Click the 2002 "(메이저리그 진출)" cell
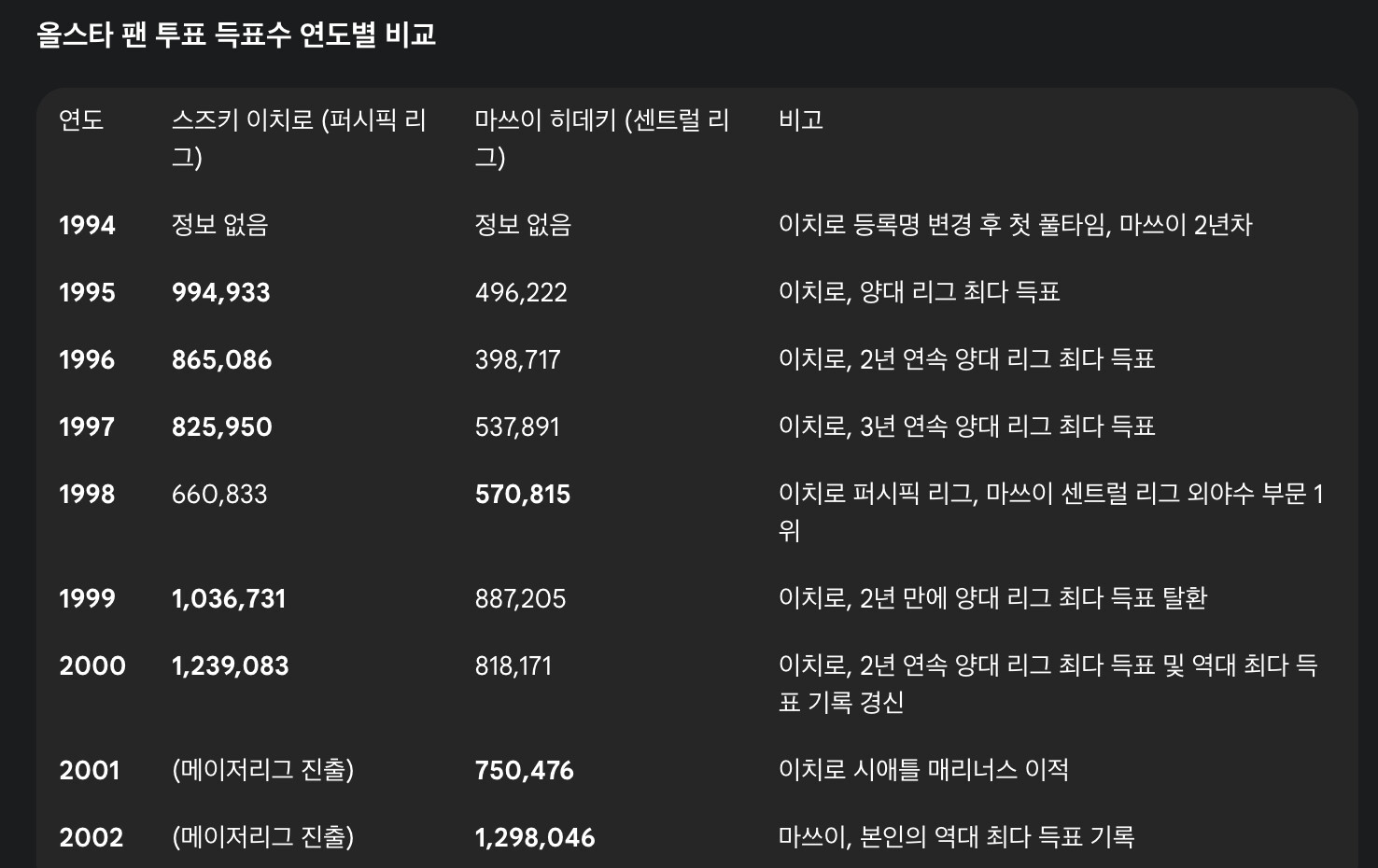The image size is (1378, 868). click(x=262, y=837)
